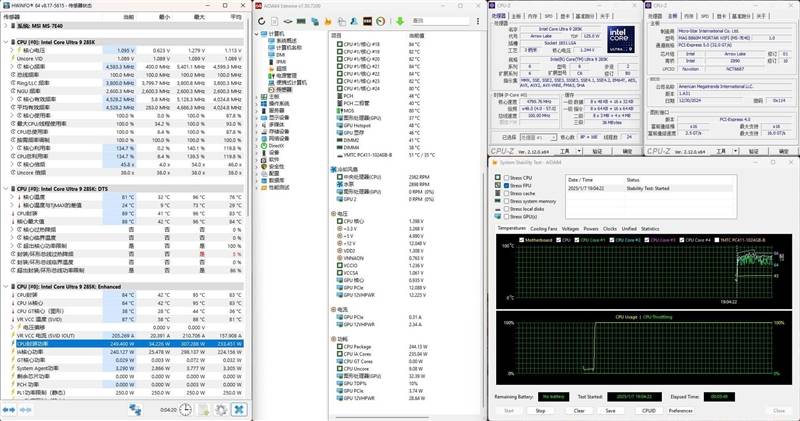This screenshot has height=421, width=800.
Task: Expand the 性能测试 node in AIDA64 tree
Action: point(257,188)
